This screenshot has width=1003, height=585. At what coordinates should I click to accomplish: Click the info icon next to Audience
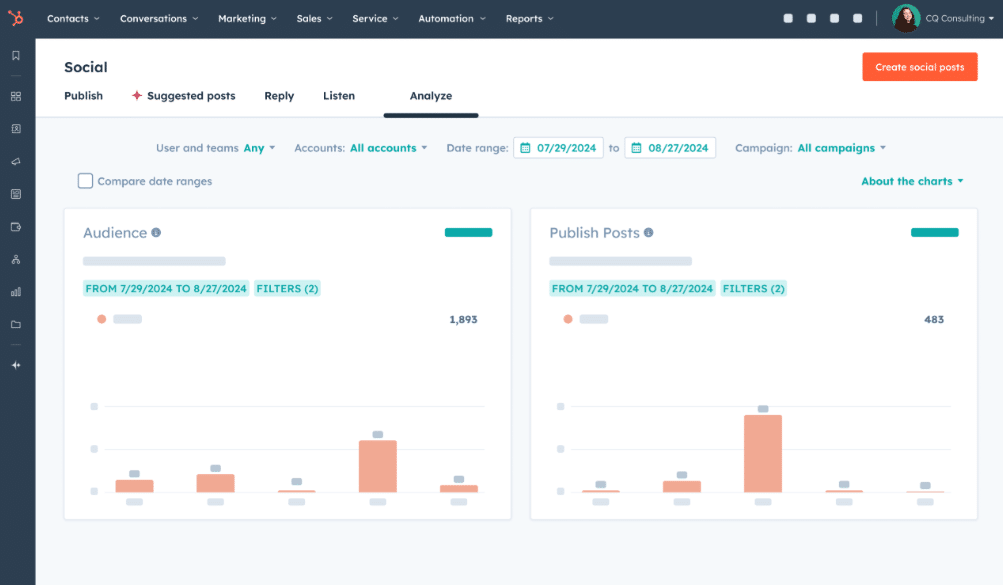(156, 233)
